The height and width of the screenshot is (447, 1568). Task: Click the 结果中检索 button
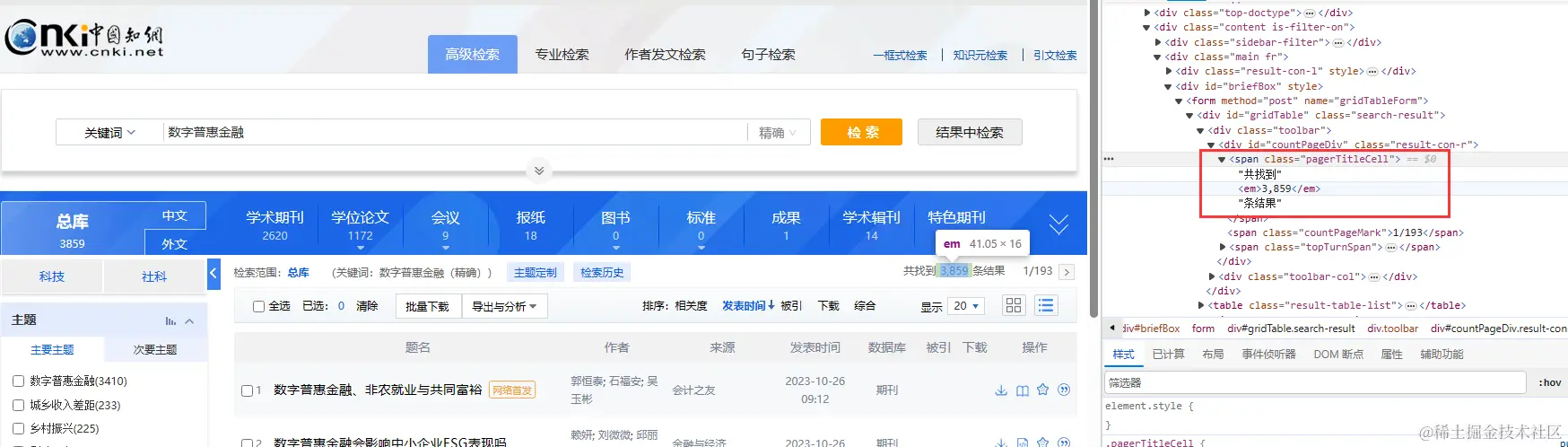(x=970, y=132)
